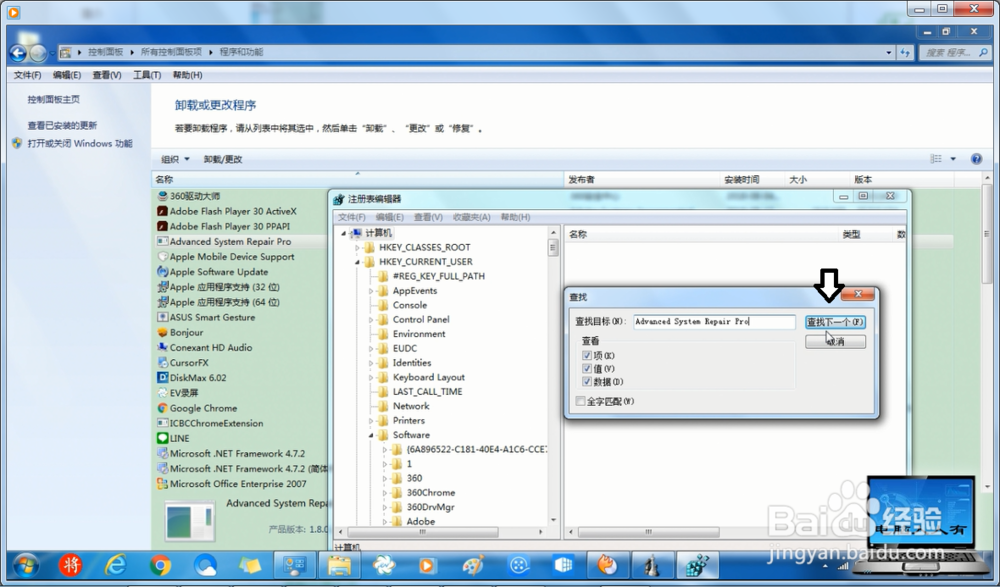
Task: Click the help question mark icon
Action: (976, 159)
